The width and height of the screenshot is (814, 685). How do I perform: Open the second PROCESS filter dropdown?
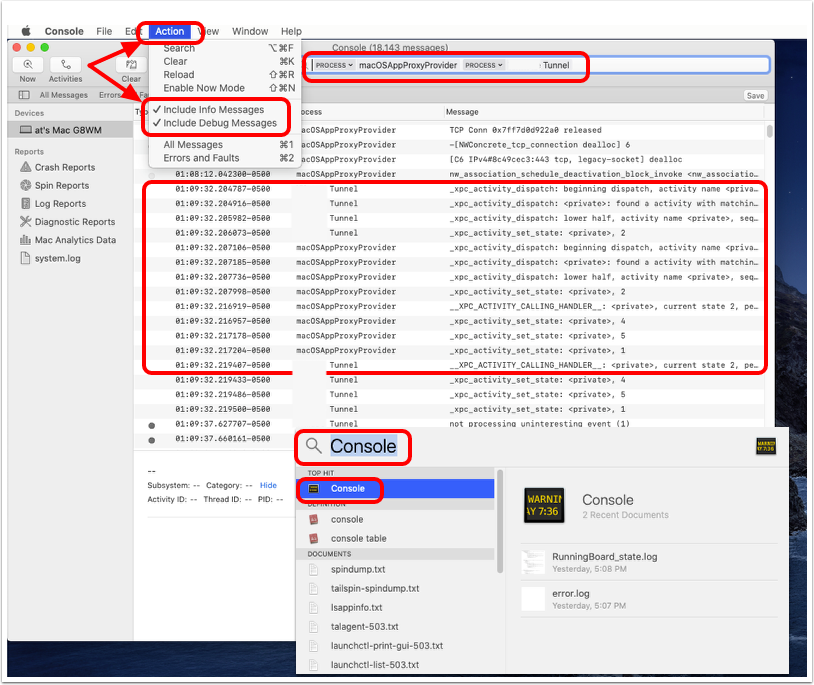(x=484, y=65)
